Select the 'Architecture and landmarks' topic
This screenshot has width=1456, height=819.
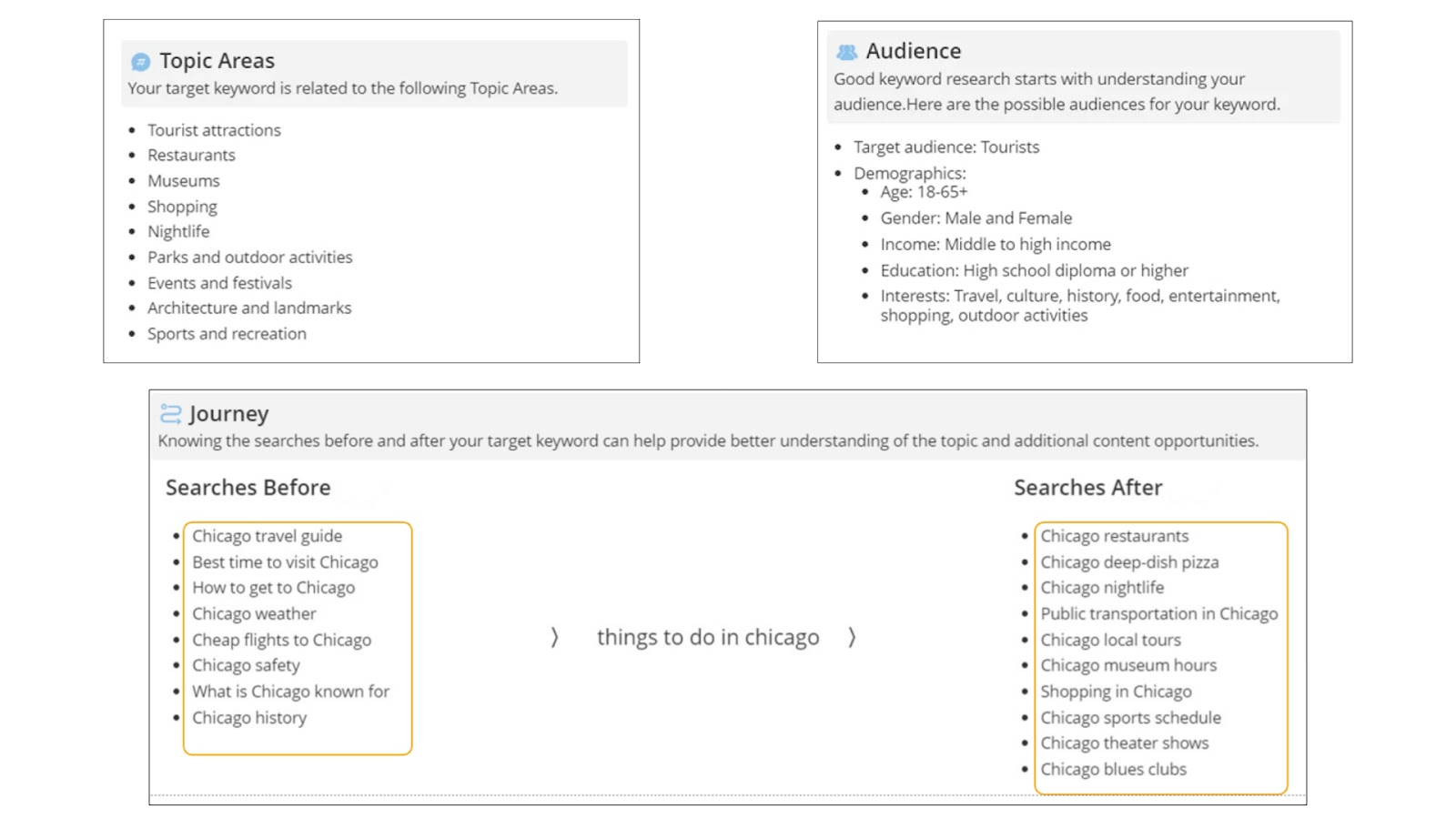coord(249,308)
